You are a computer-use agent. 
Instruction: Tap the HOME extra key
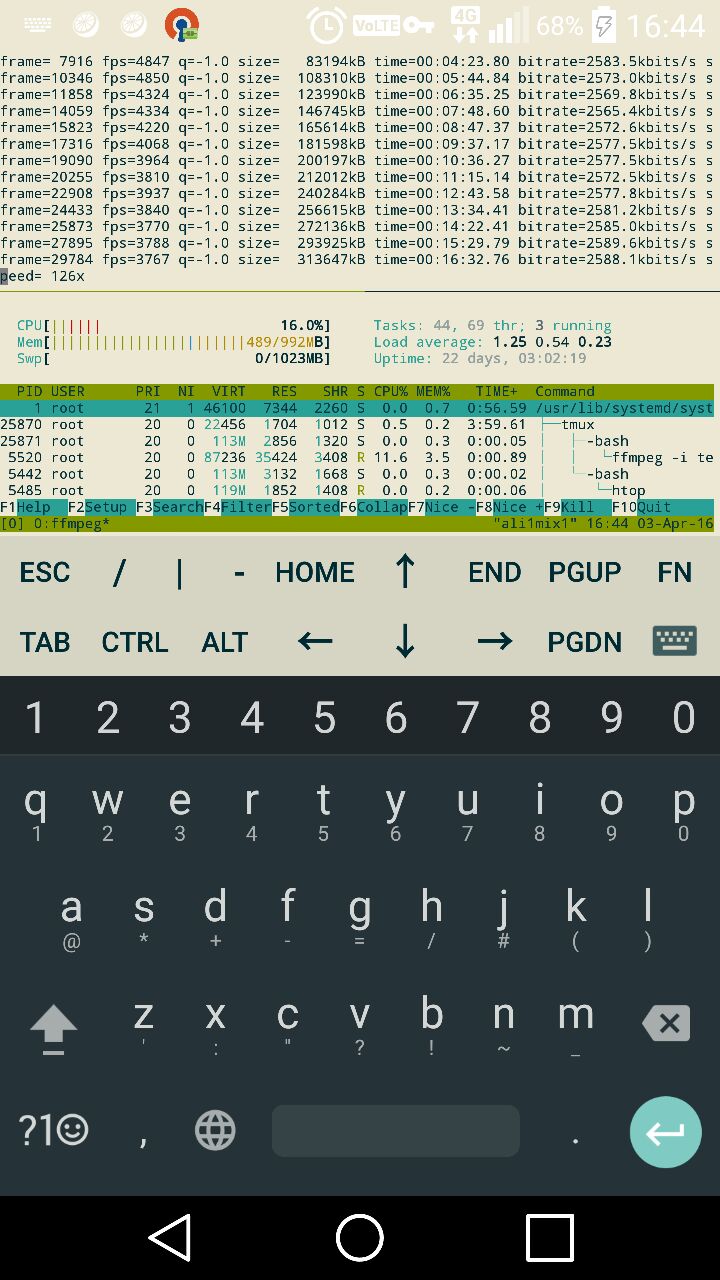315,572
